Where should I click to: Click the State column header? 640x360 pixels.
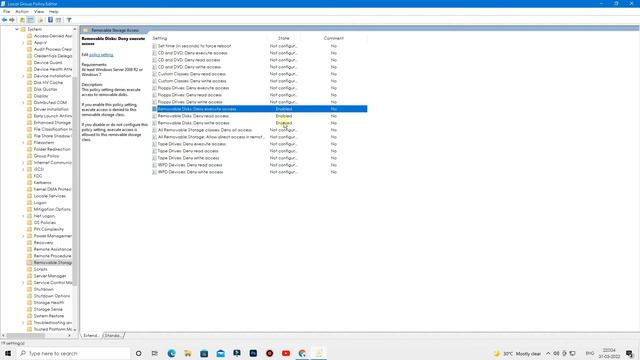pyautogui.click(x=284, y=38)
